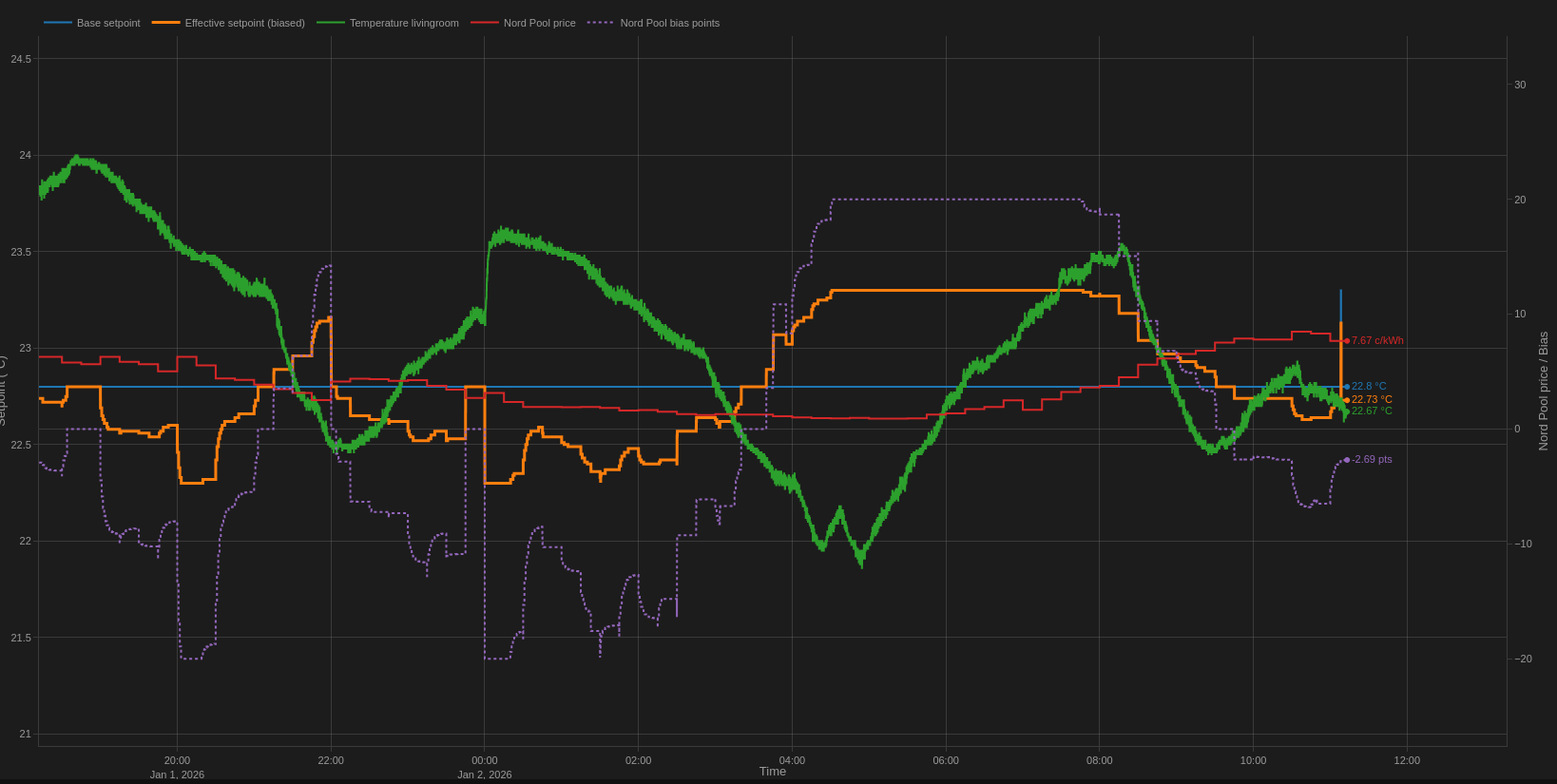The width and height of the screenshot is (1557, 784).
Task: Hide the Effective setpoint (biased) trace
Action: (244, 23)
